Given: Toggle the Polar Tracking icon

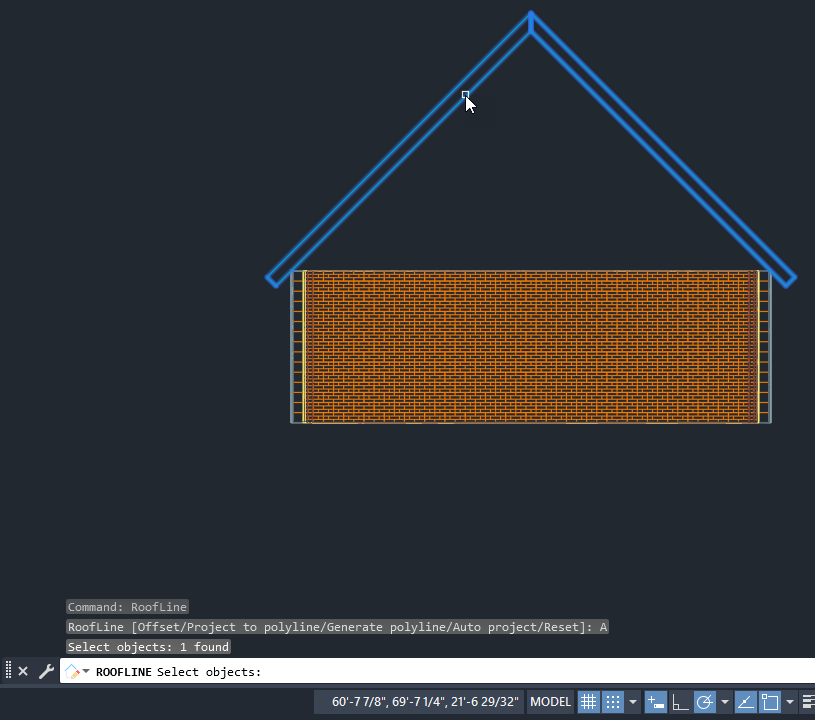Looking at the screenshot, I should click(704, 702).
